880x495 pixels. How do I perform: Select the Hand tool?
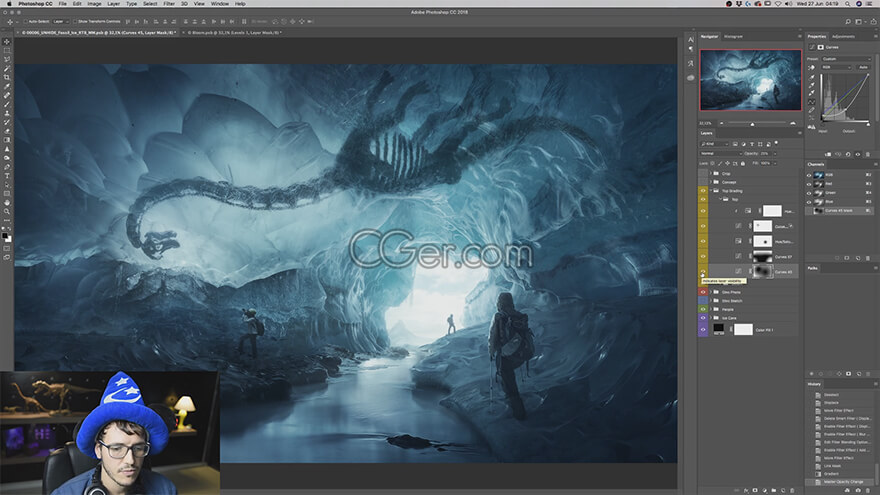(7, 203)
